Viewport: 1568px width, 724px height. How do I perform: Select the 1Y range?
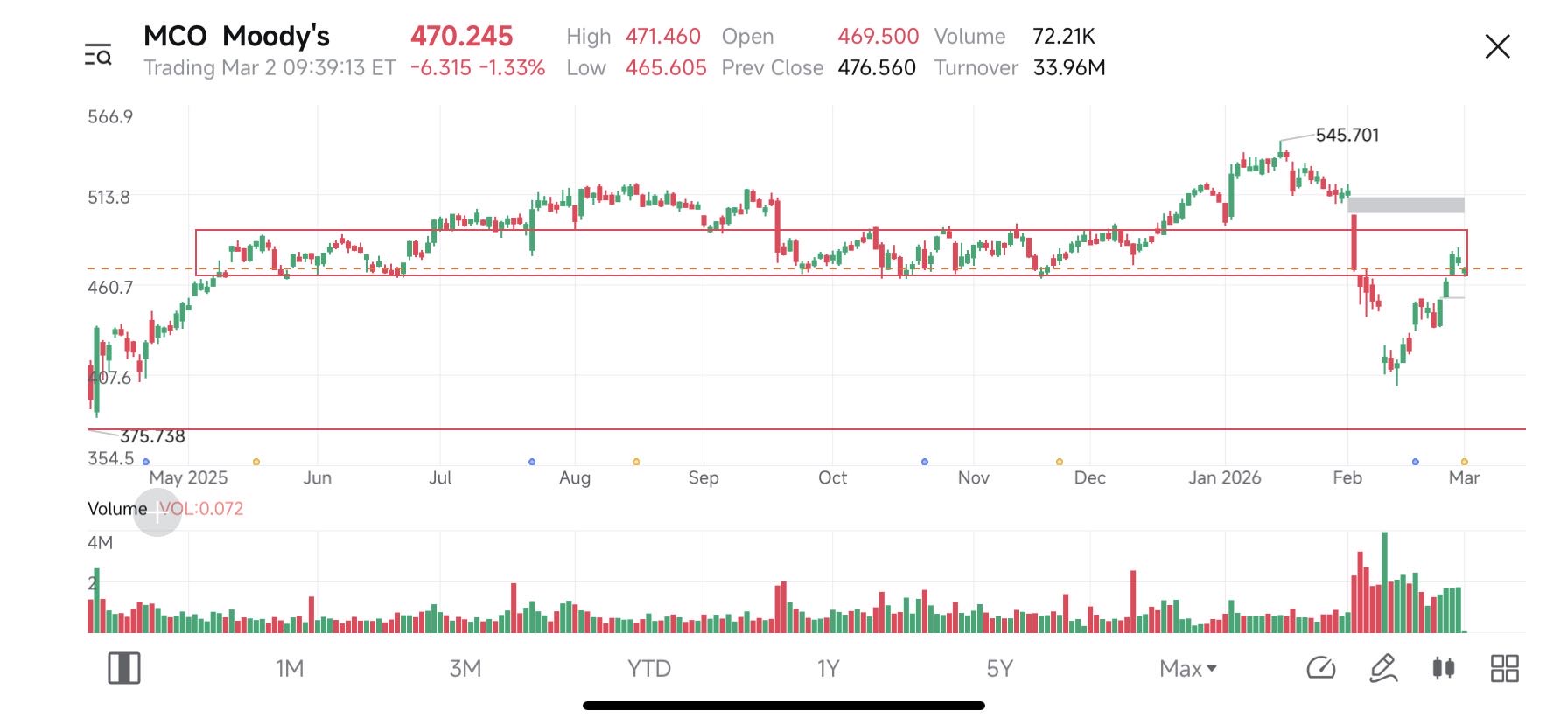click(x=828, y=669)
